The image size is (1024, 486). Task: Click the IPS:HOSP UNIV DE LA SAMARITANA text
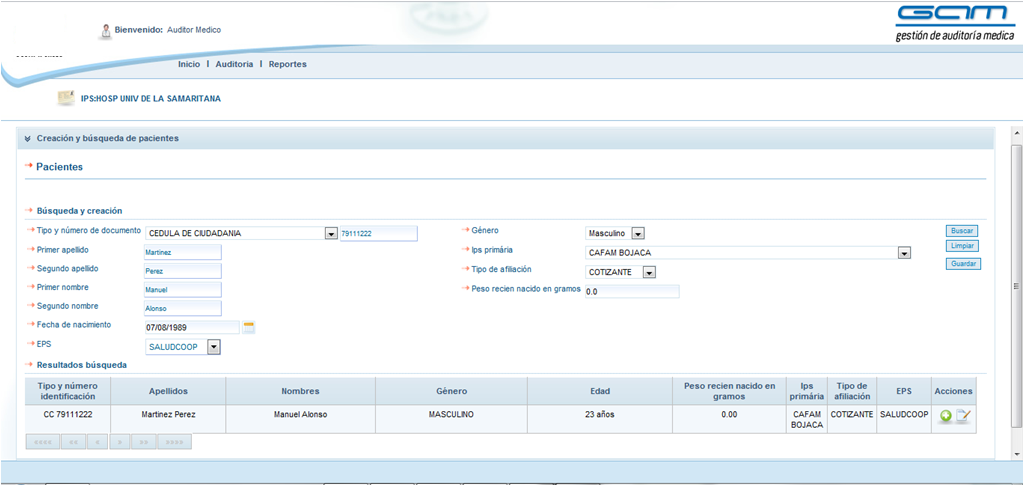(x=150, y=99)
